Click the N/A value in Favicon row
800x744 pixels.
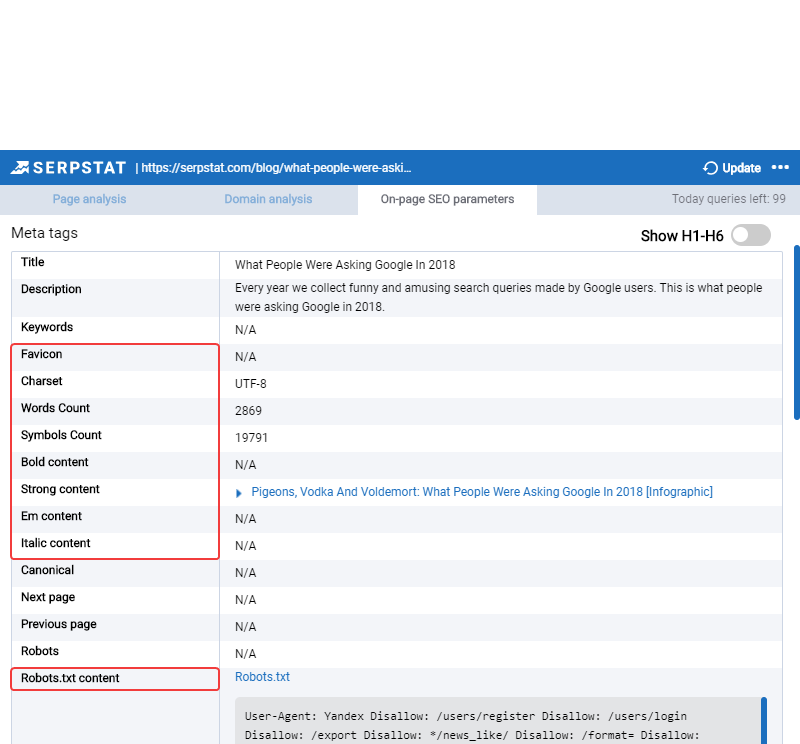pyautogui.click(x=245, y=357)
